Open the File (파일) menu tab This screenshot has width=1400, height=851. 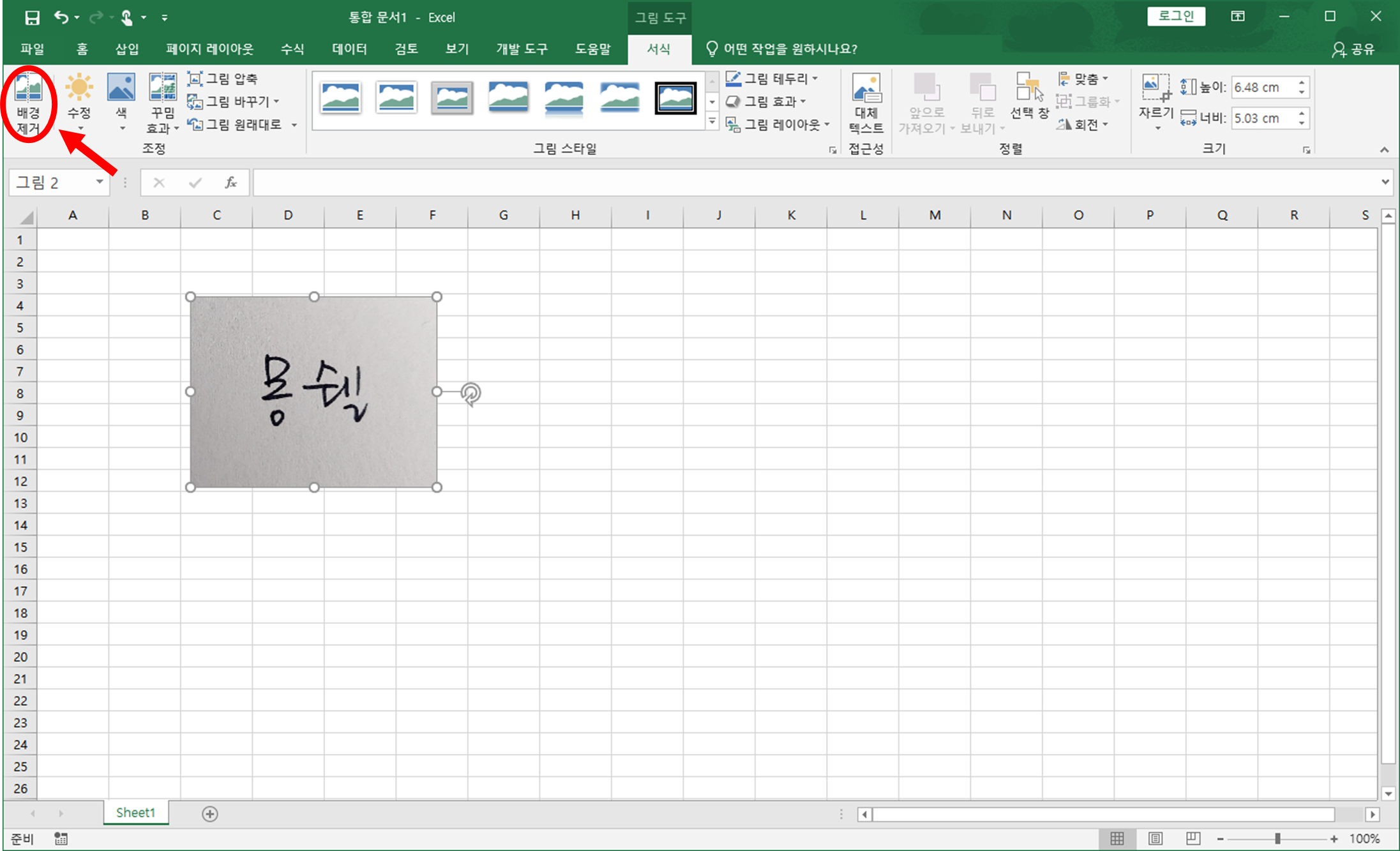click(32, 49)
